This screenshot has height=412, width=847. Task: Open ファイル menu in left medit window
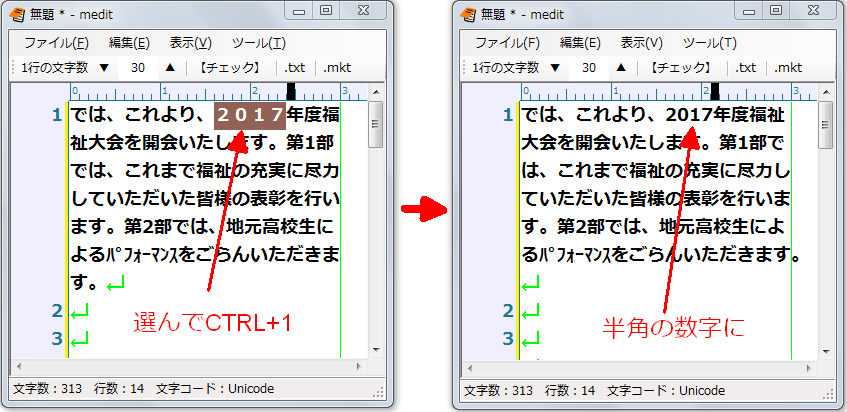click(57, 43)
